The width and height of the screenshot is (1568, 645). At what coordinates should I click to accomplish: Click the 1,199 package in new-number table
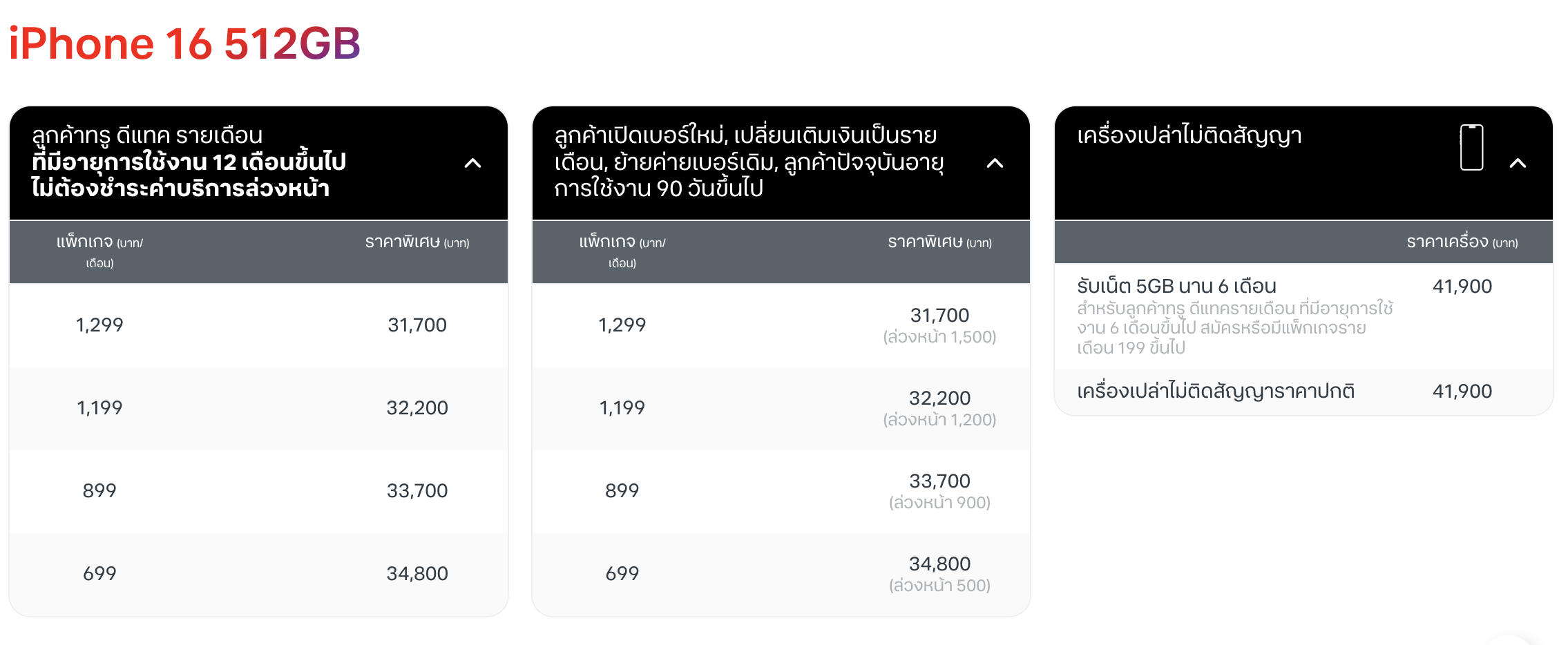click(622, 407)
